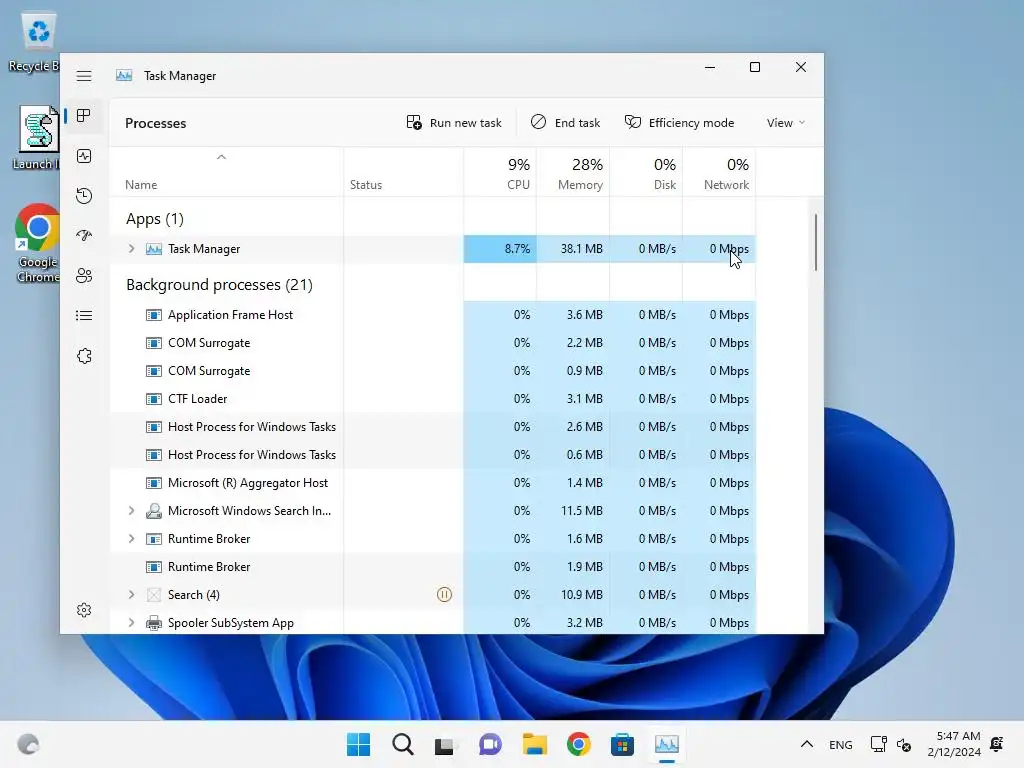Open the Users page icon
The image size is (1024, 768).
point(84,276)
